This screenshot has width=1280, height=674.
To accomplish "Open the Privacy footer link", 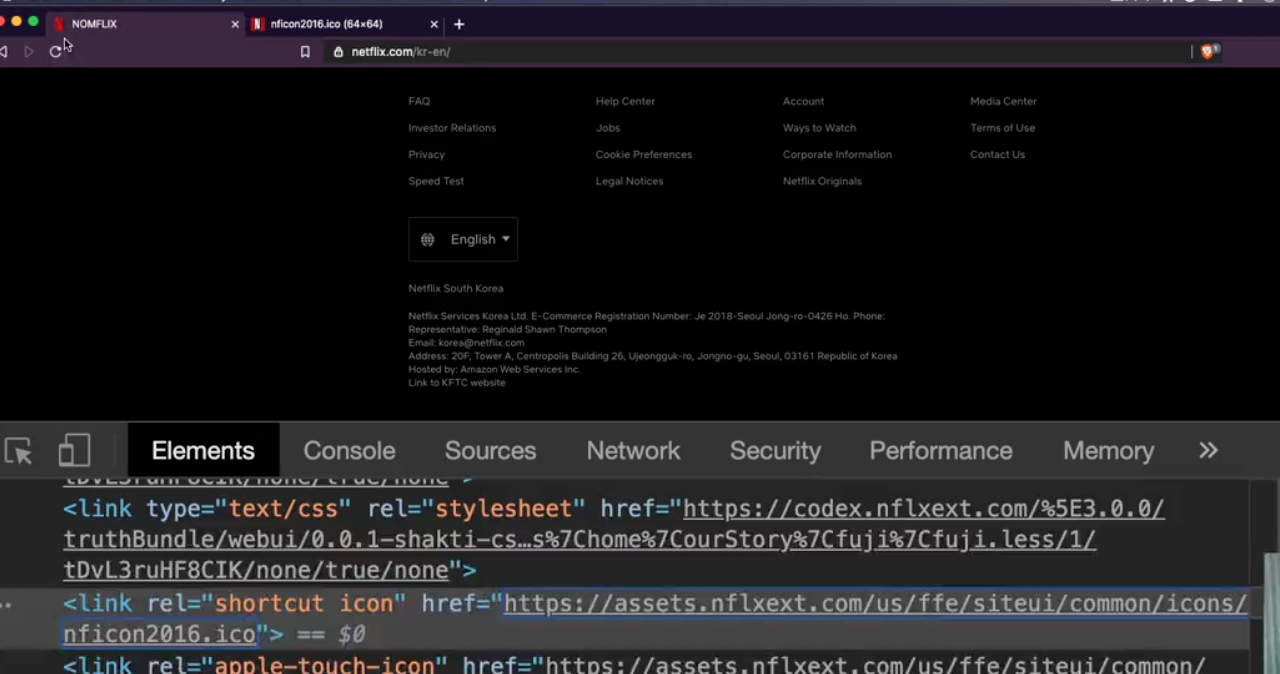I will 426,155.
